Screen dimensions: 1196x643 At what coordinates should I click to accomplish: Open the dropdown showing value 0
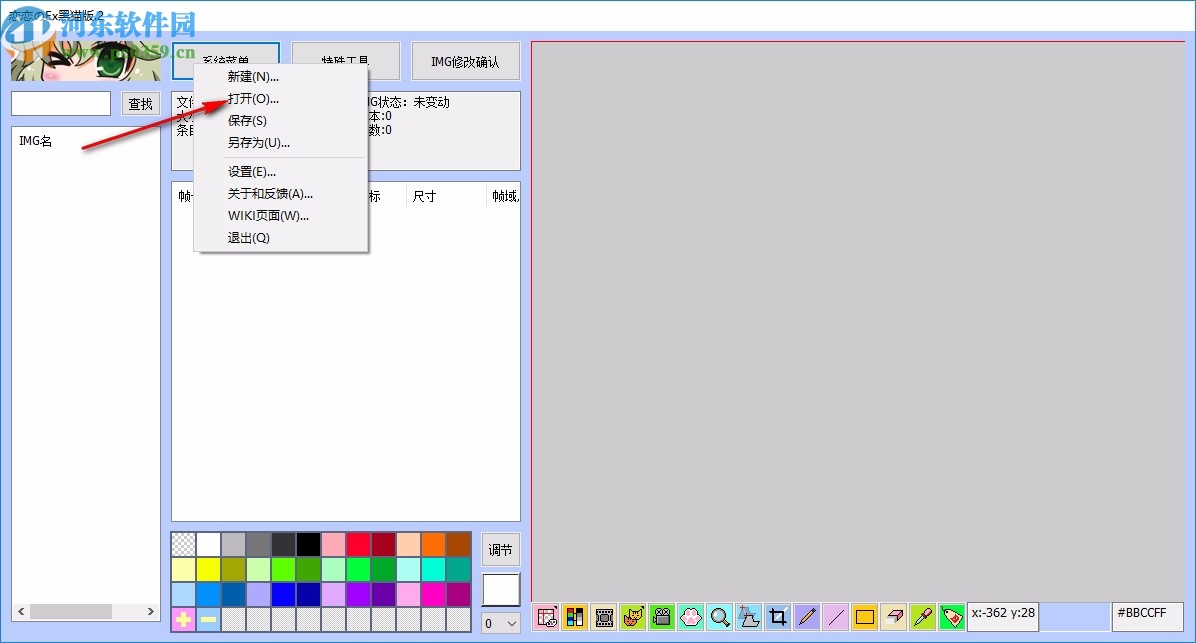coord(501,623)
